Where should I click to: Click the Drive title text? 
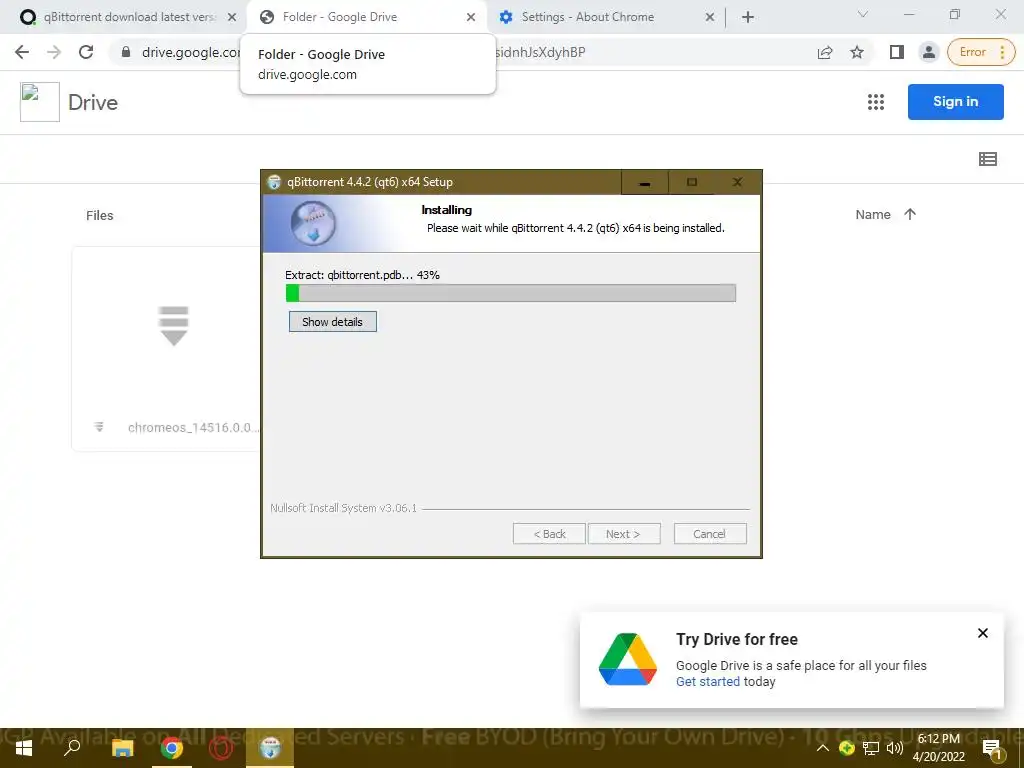93,103
